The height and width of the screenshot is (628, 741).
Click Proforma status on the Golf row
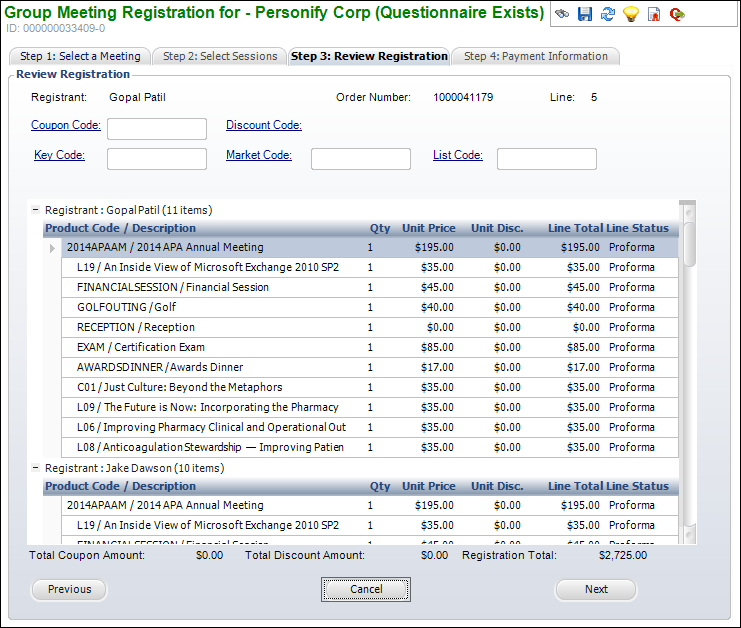pos(631,307)
